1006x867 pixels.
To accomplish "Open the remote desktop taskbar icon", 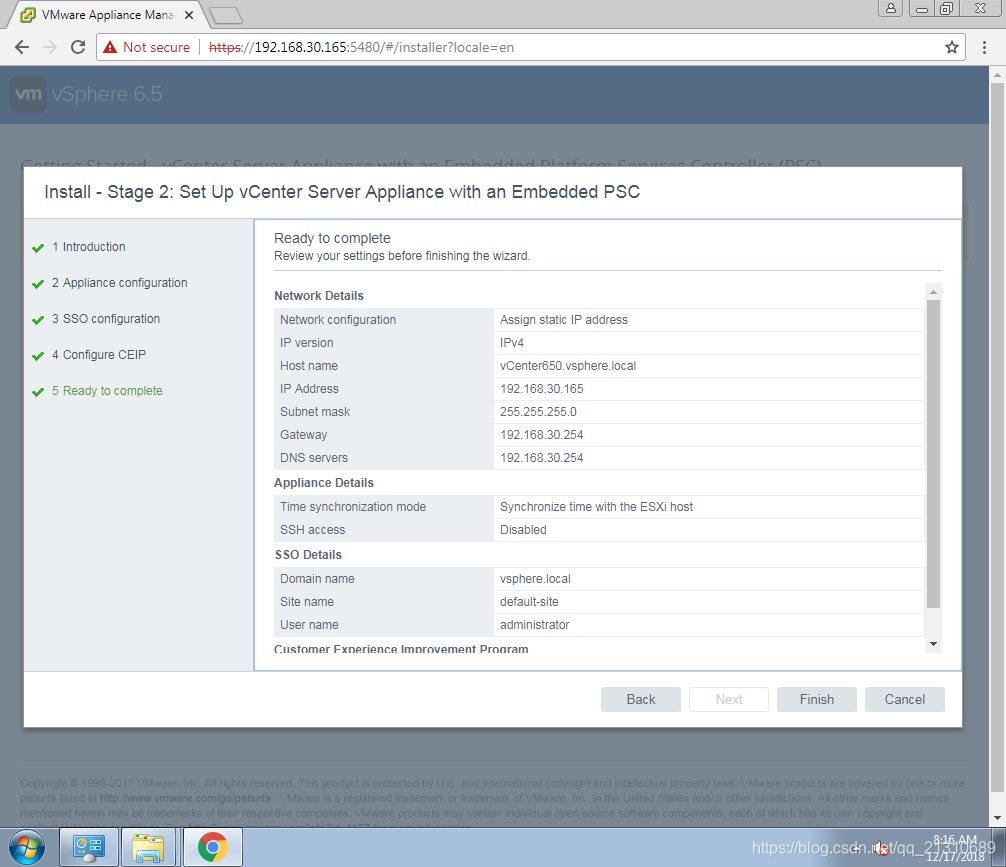I will click(89, 847).
